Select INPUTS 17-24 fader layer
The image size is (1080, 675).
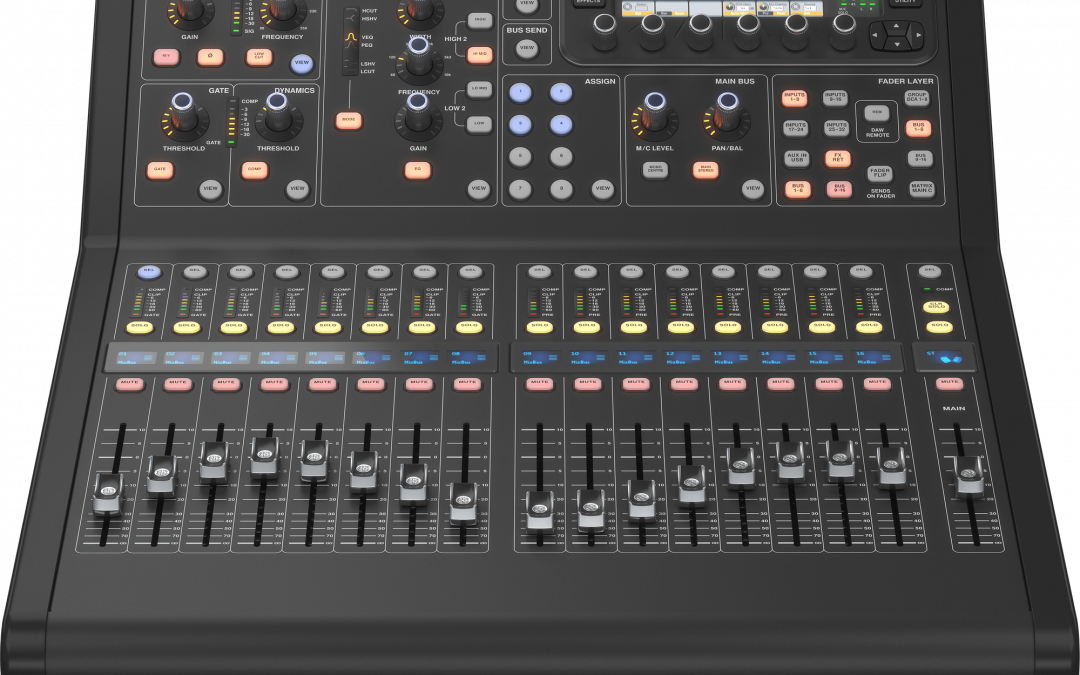796,128
